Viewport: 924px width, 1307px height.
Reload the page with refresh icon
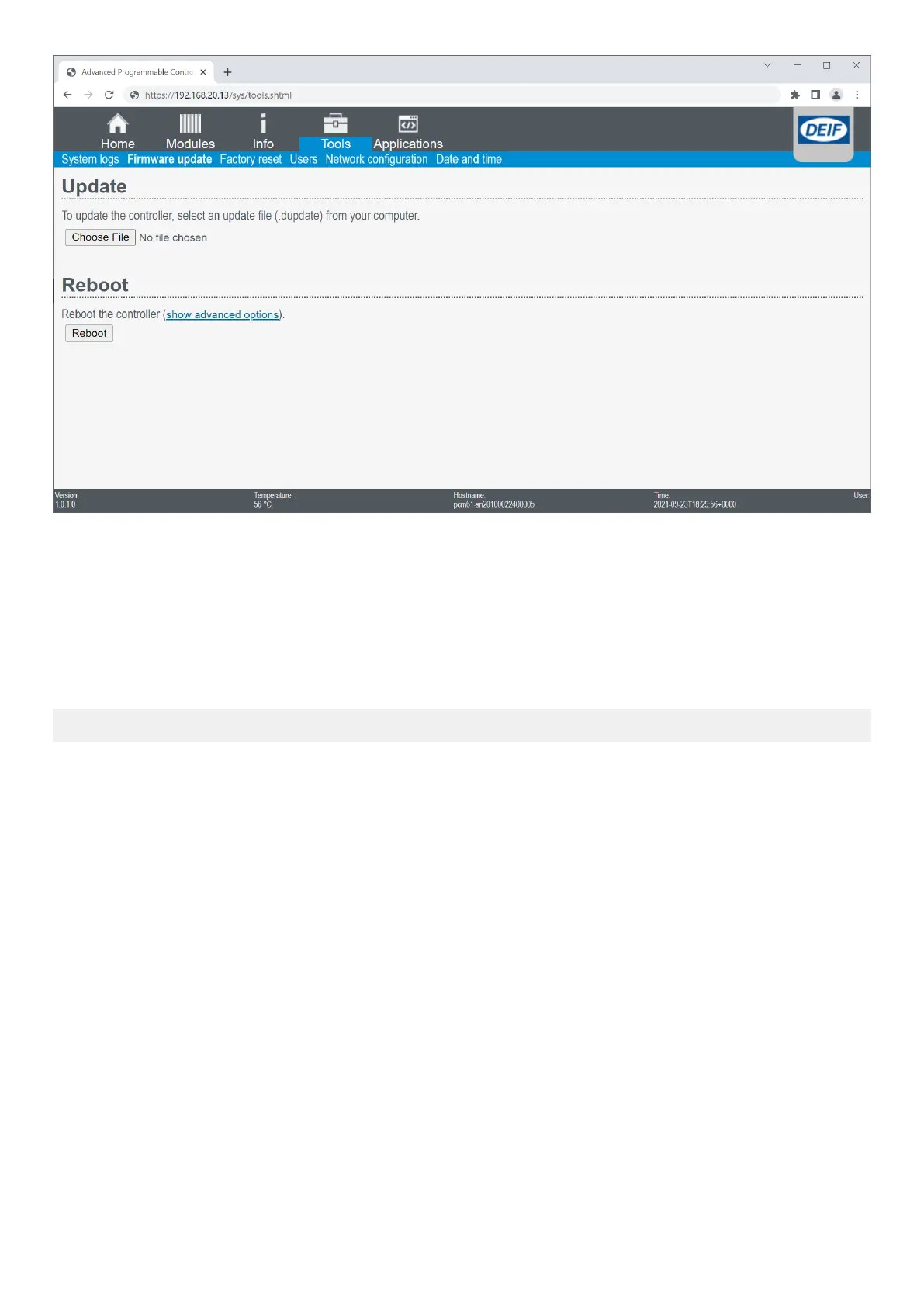(x=109, y=95)
